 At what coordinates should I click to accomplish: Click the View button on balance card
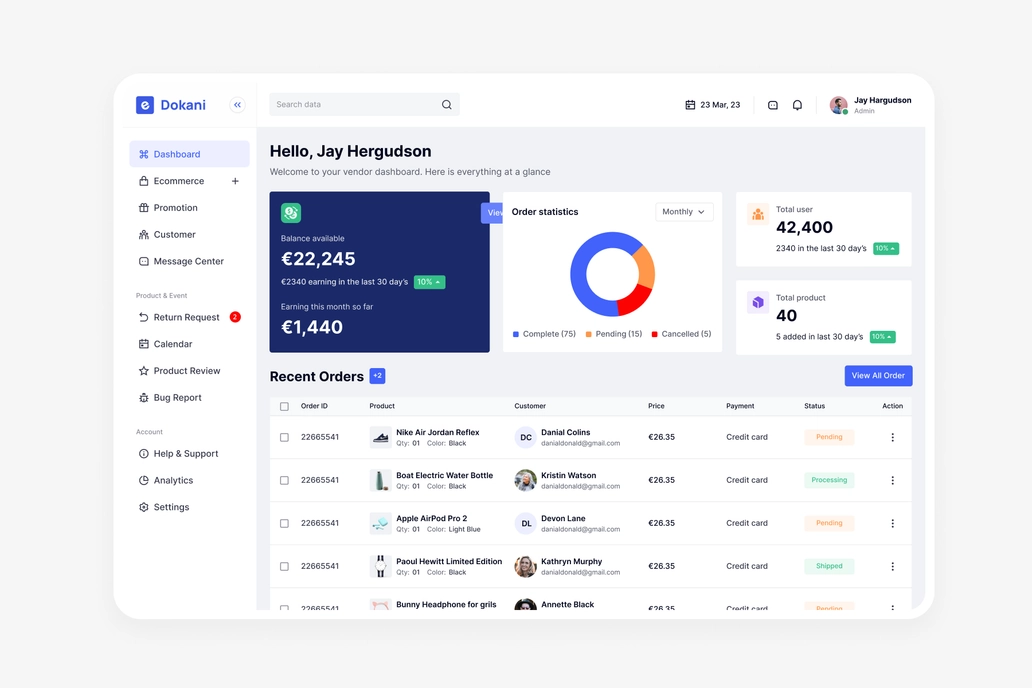click(492, 213)
